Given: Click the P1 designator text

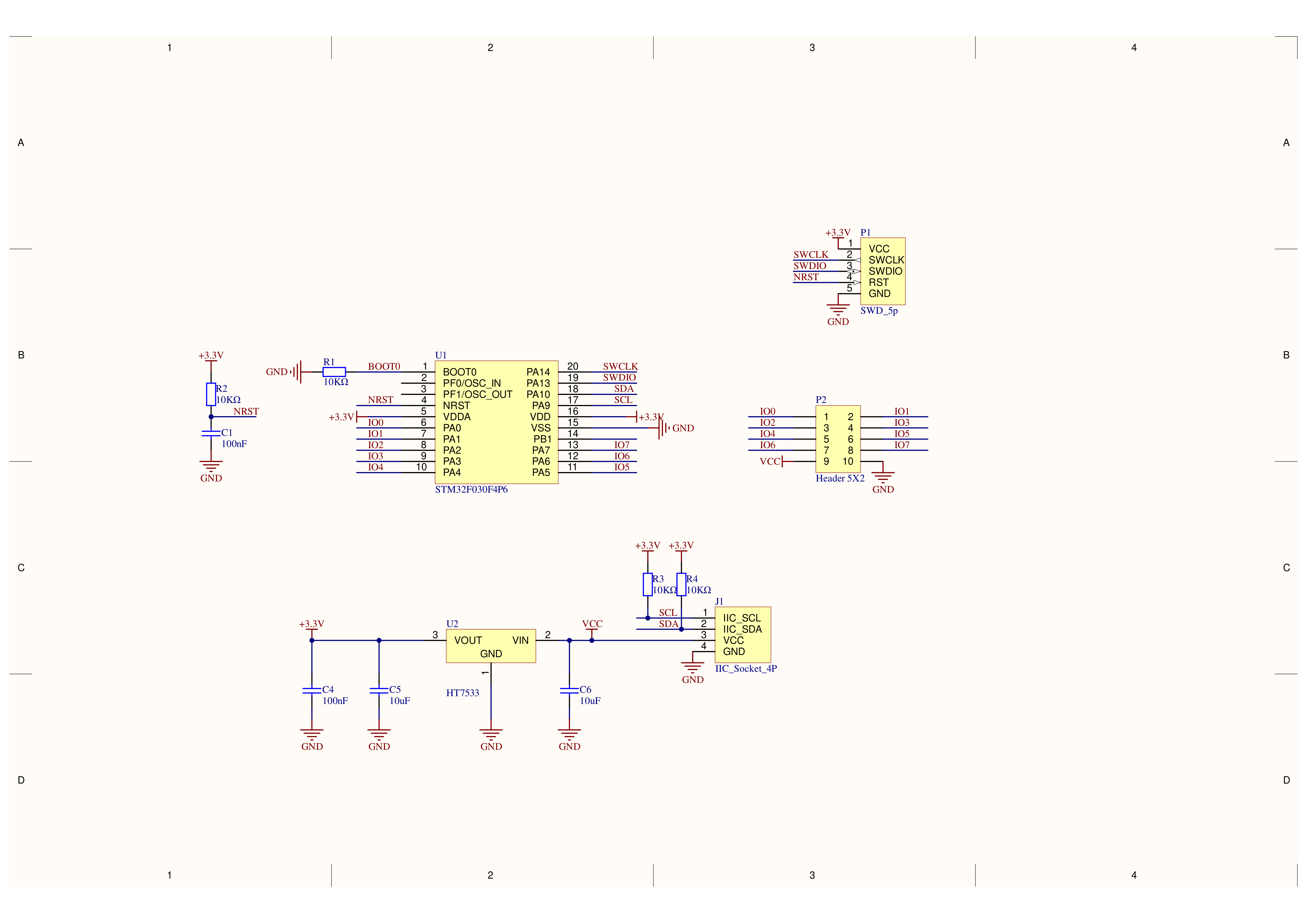Looking at the screenshot, I should [x=865, y=232].
